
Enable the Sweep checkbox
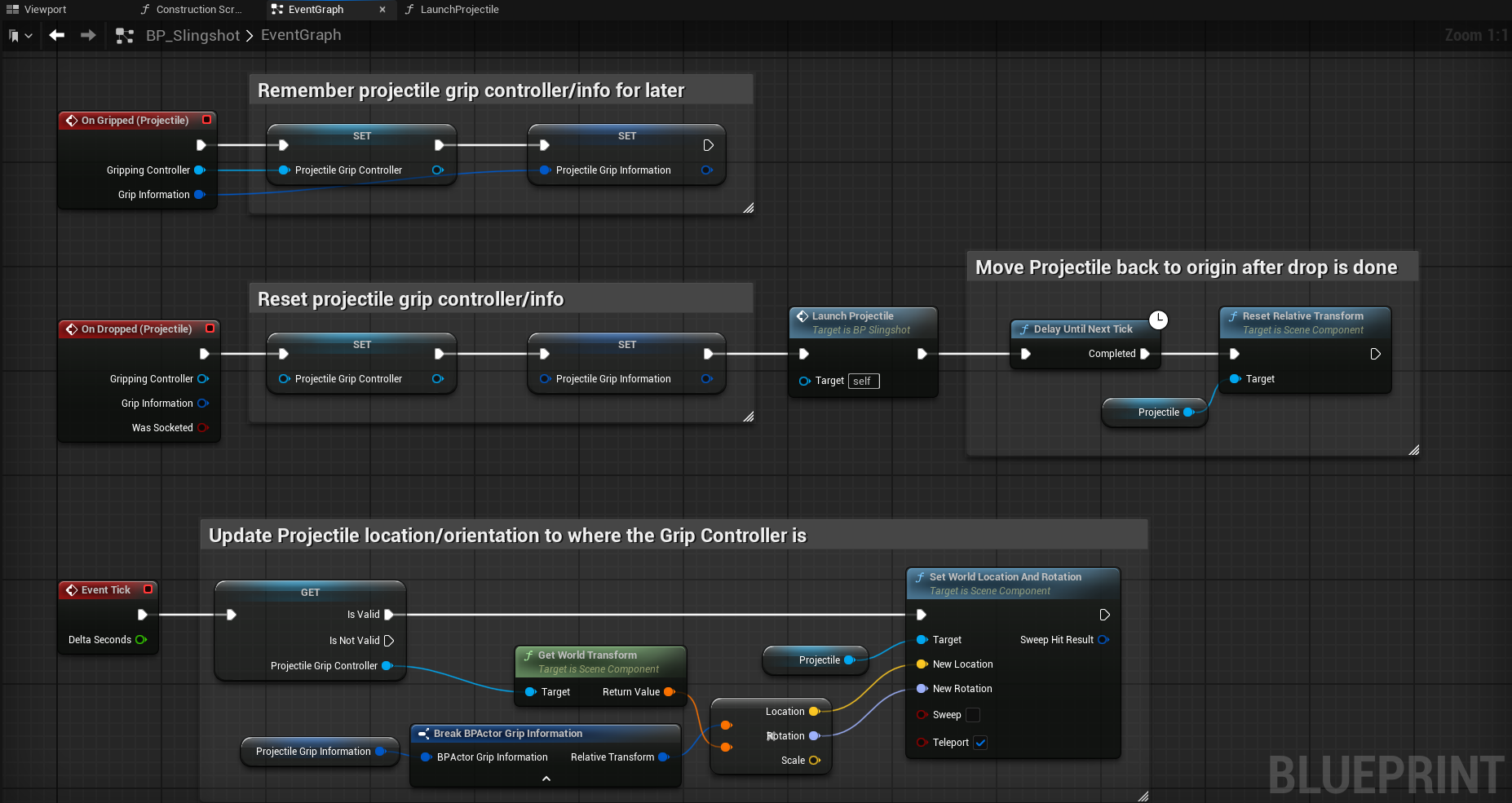coord(973,715)
